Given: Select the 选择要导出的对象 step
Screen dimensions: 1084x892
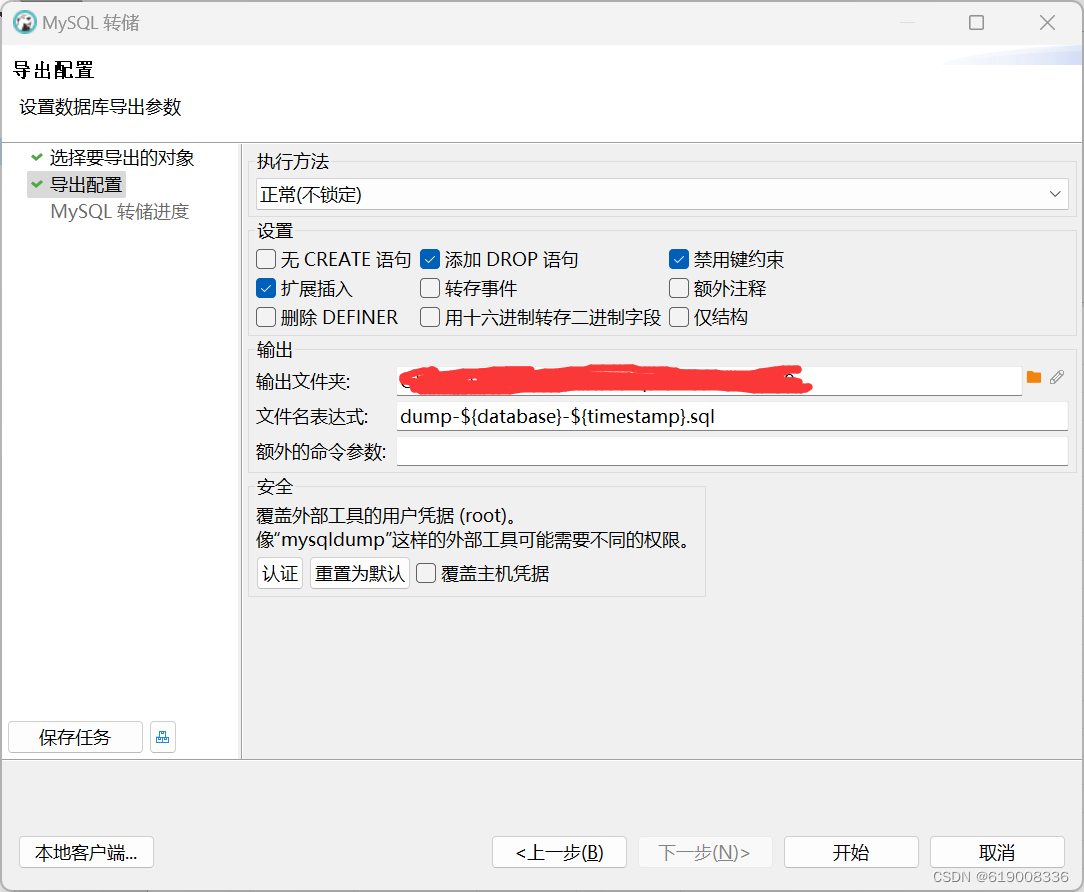Looking at the screenshot, I should [122, 158].
